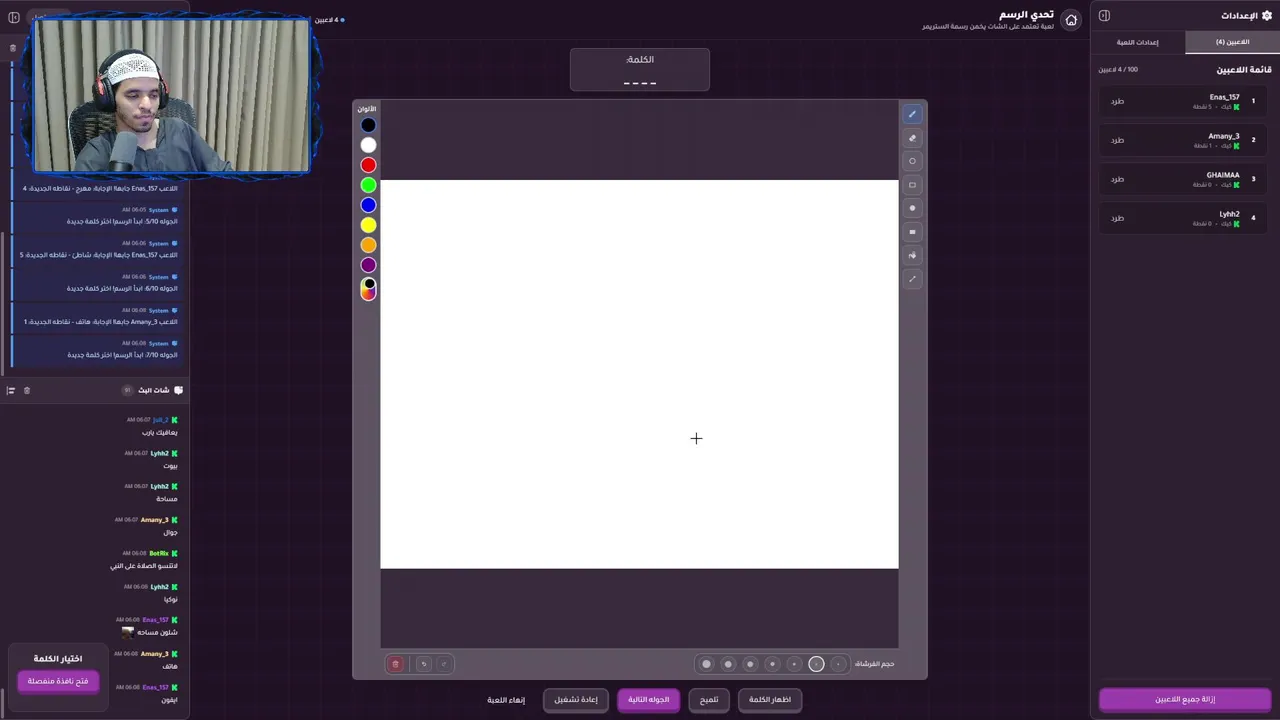Pick black color swatch

(x=369, y=125)
